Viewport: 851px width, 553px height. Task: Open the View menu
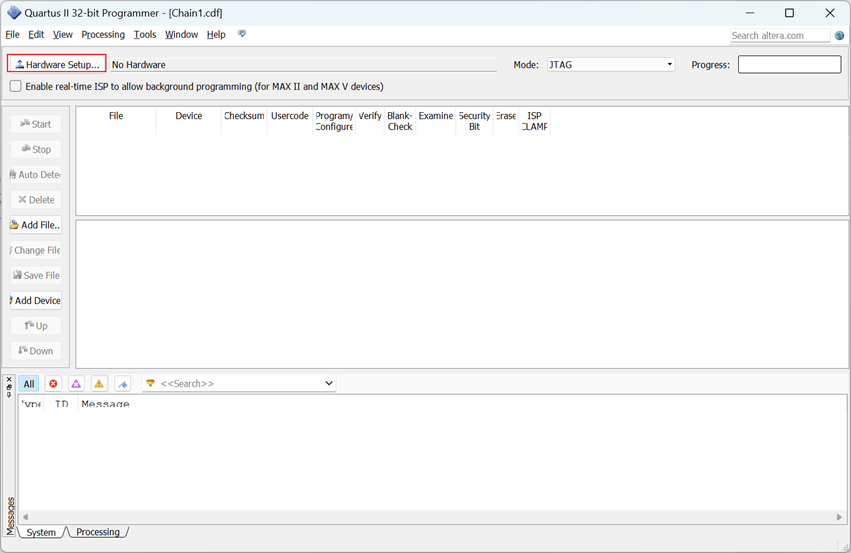62,35
